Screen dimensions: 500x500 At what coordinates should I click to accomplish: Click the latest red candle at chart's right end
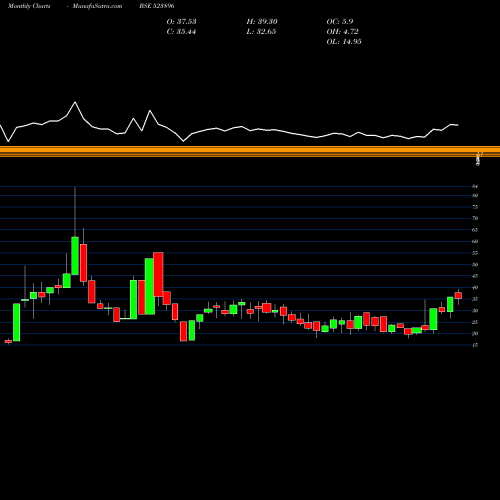point(458,295)
